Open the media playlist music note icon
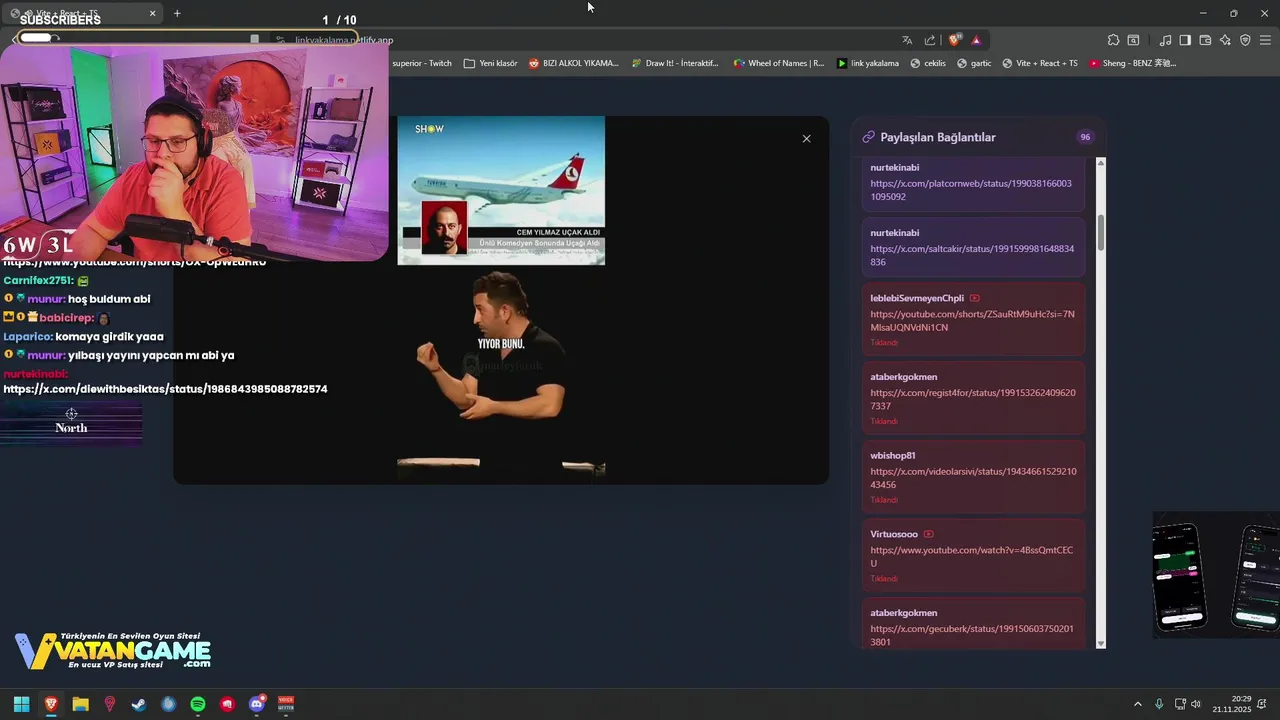 (x=1165, y=40)
